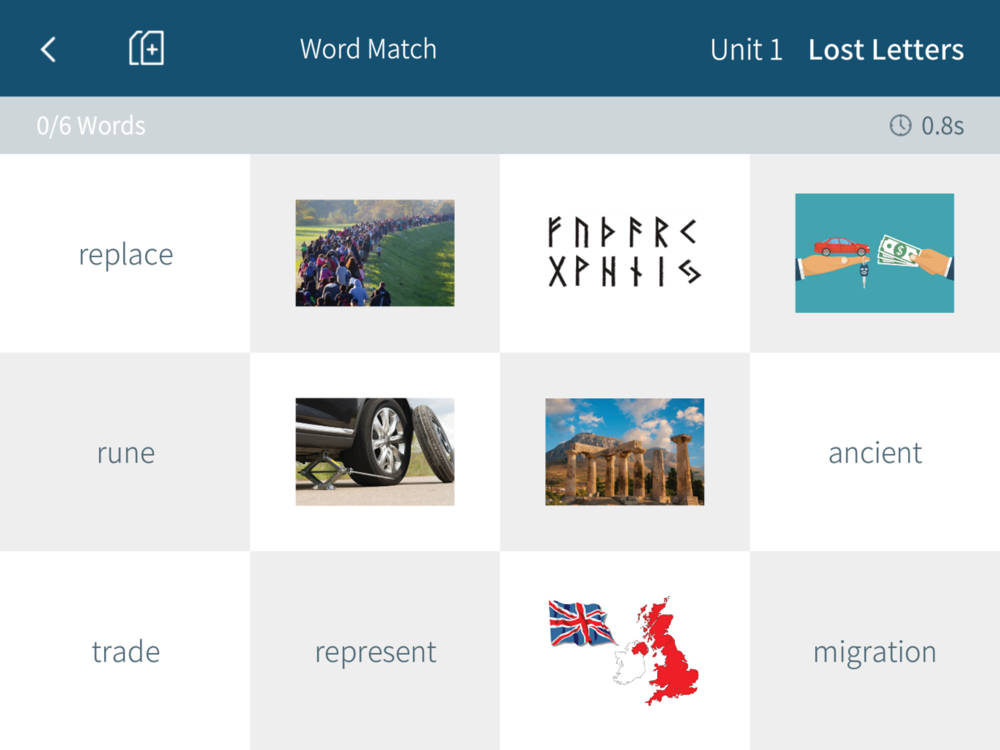Select the car and money exchange picture

874,253
